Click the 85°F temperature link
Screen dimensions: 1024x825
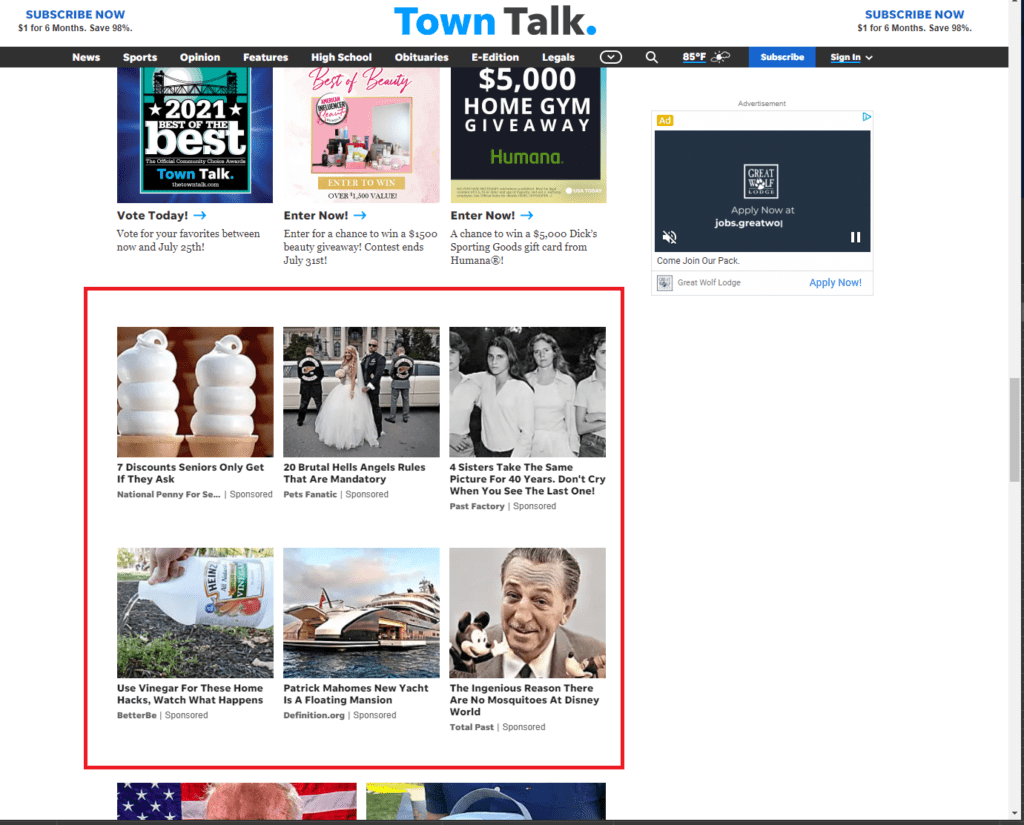click(x=694, y=57)
